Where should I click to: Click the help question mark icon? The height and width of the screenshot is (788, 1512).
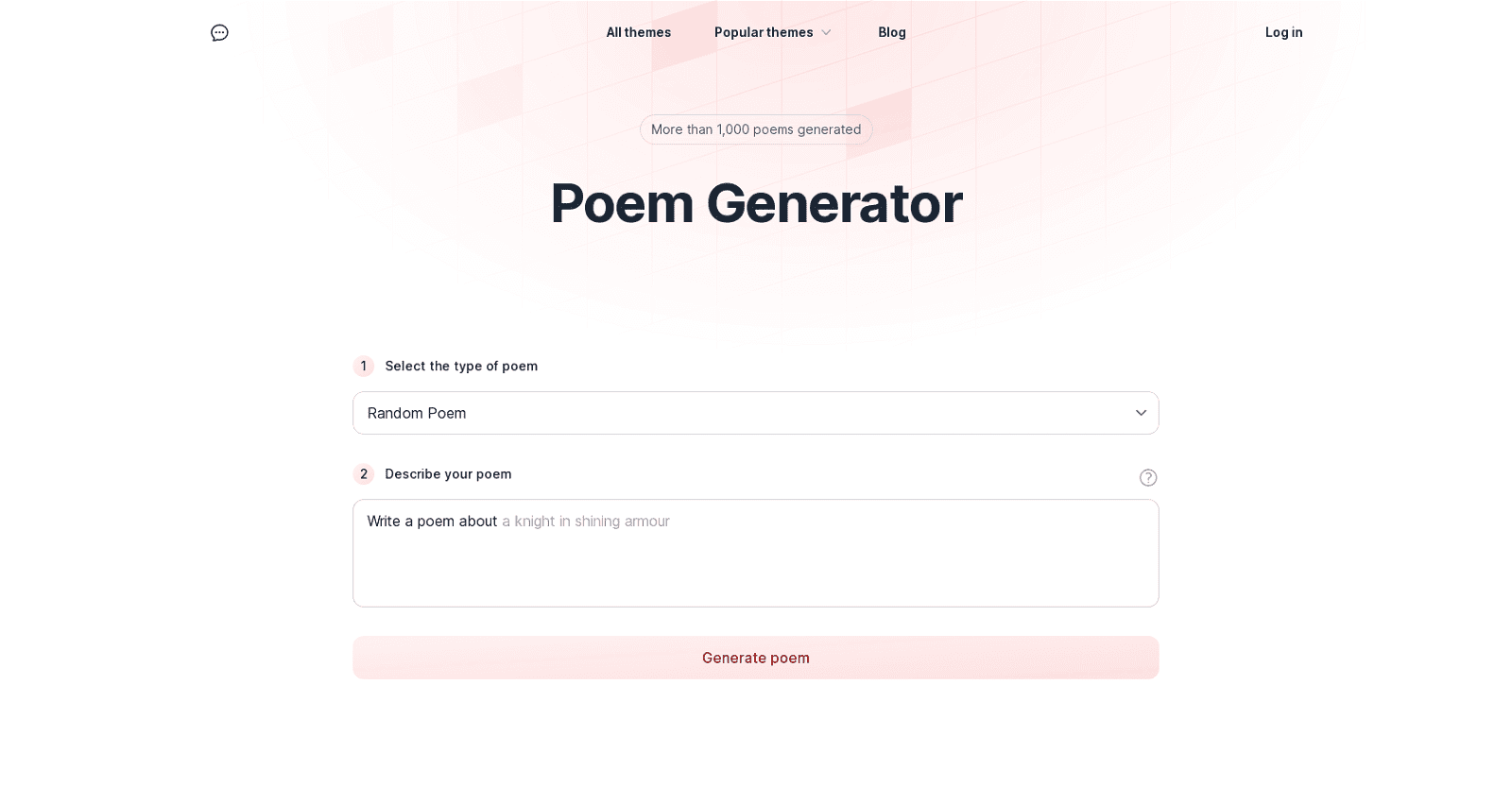tap(1148, 478)
